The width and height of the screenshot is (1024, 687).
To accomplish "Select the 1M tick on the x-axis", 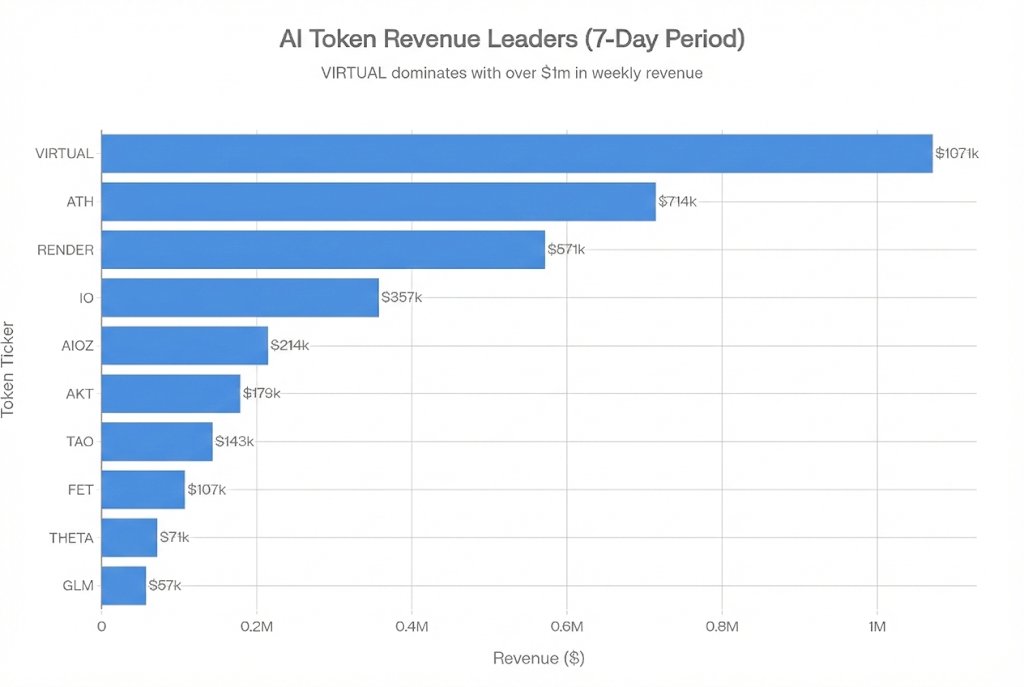I will pyautogui.click(x=877, y=627).
